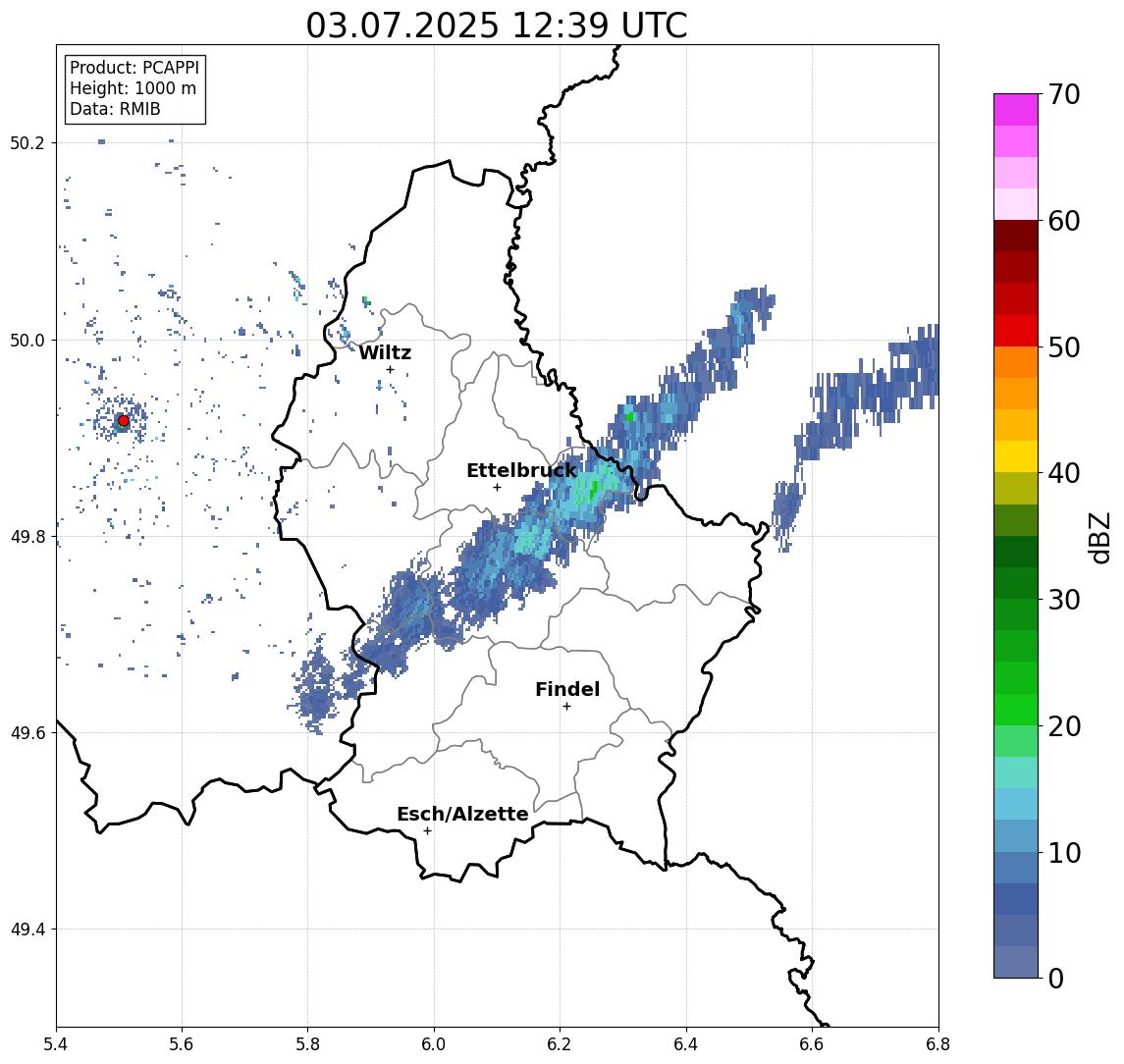
Task: Click the latitude tick label 49.6
Action: (x=27, y=733)
